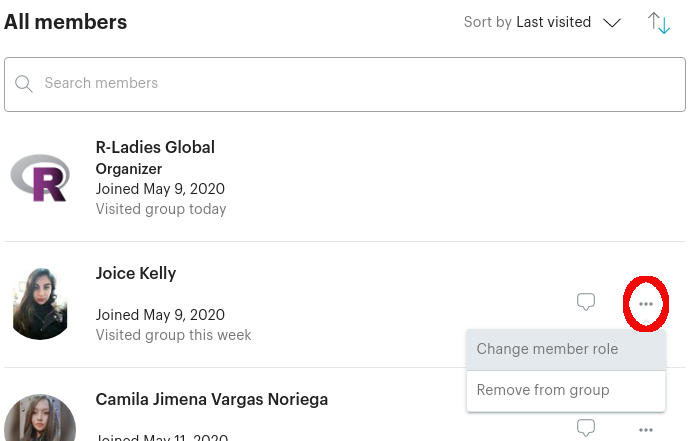Open the Joice Kelly member name link
The width and height of the screenshot is (693, 441).
136,273
